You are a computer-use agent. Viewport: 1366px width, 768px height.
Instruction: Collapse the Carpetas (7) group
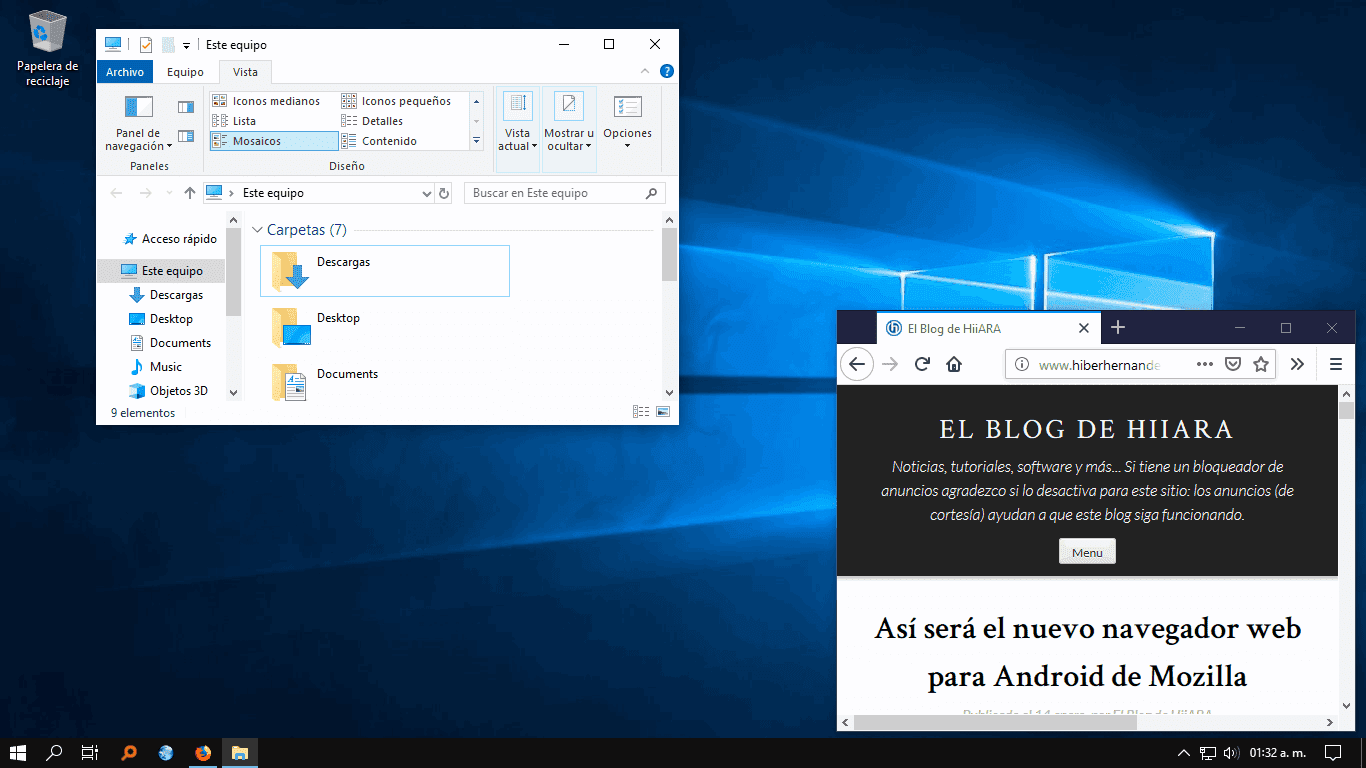click(257, 230)
